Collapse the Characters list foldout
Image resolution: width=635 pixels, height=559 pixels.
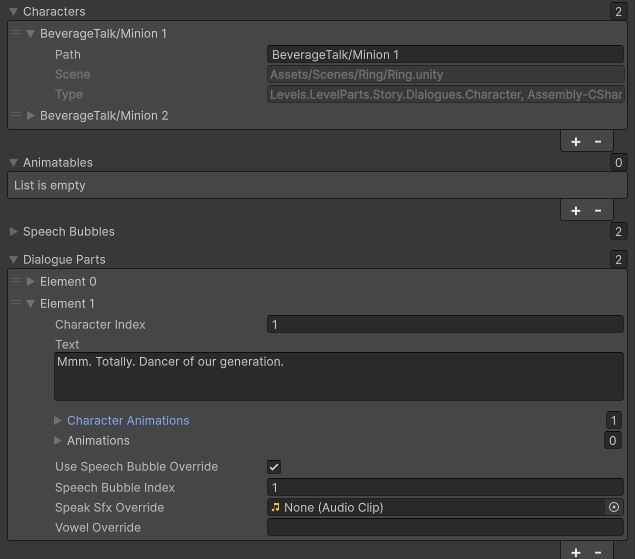coord(14,12)
